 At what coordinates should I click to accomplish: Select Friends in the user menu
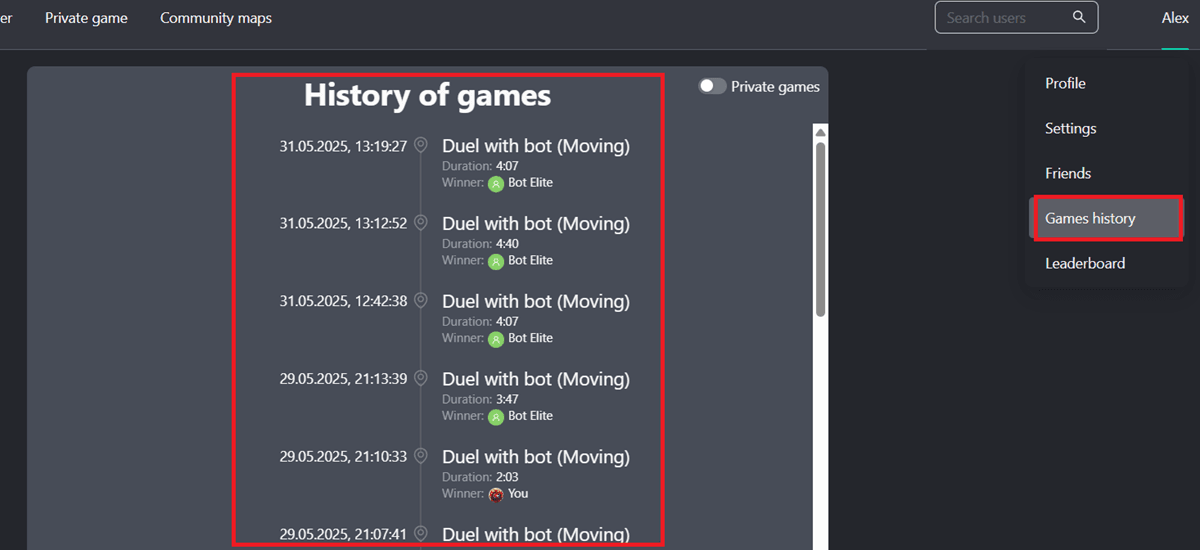1068,173
